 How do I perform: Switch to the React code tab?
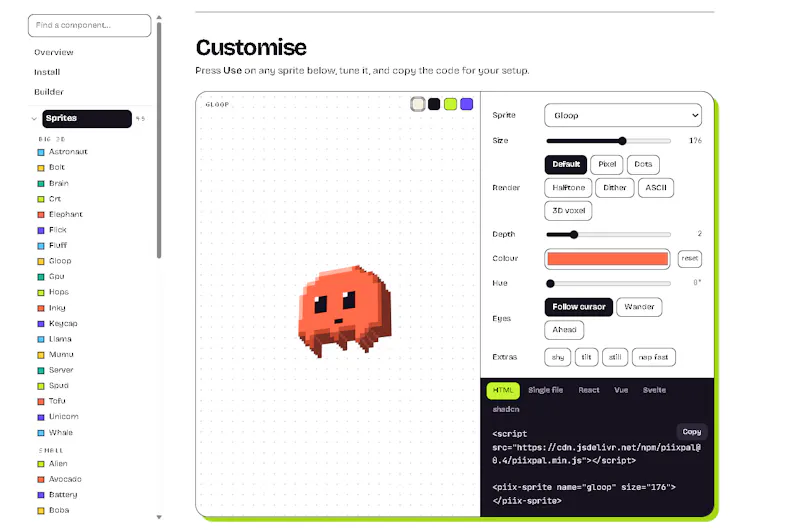pos(589,390)
